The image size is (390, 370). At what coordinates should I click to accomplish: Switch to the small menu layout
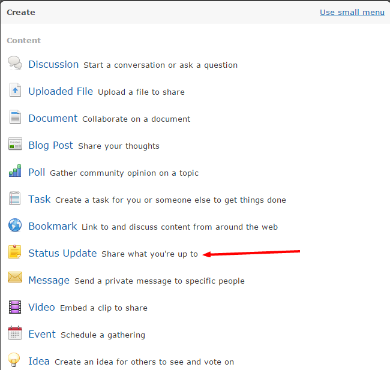pos(352,12)
